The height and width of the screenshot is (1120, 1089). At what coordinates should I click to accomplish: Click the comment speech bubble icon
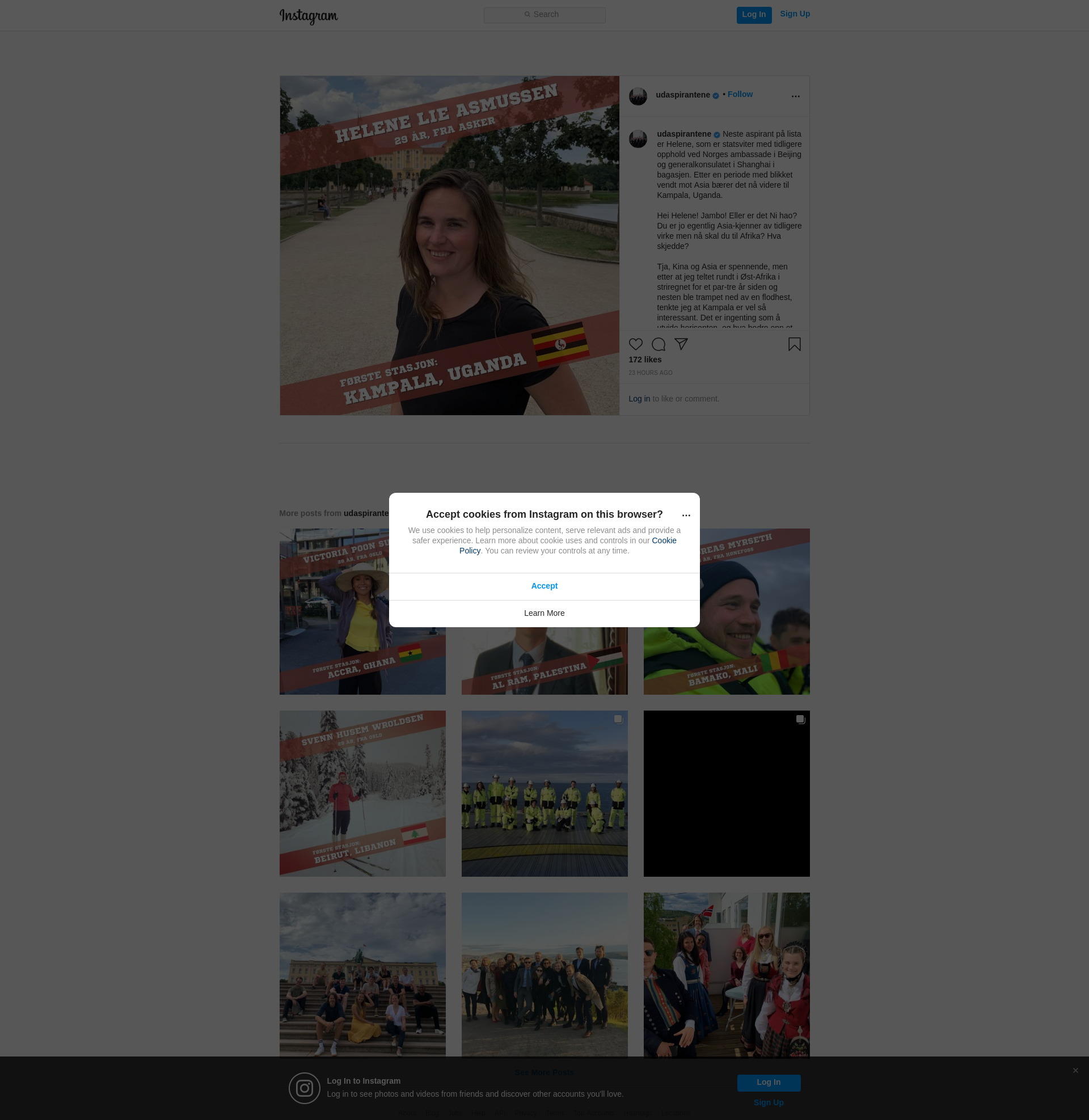point(659,344)
